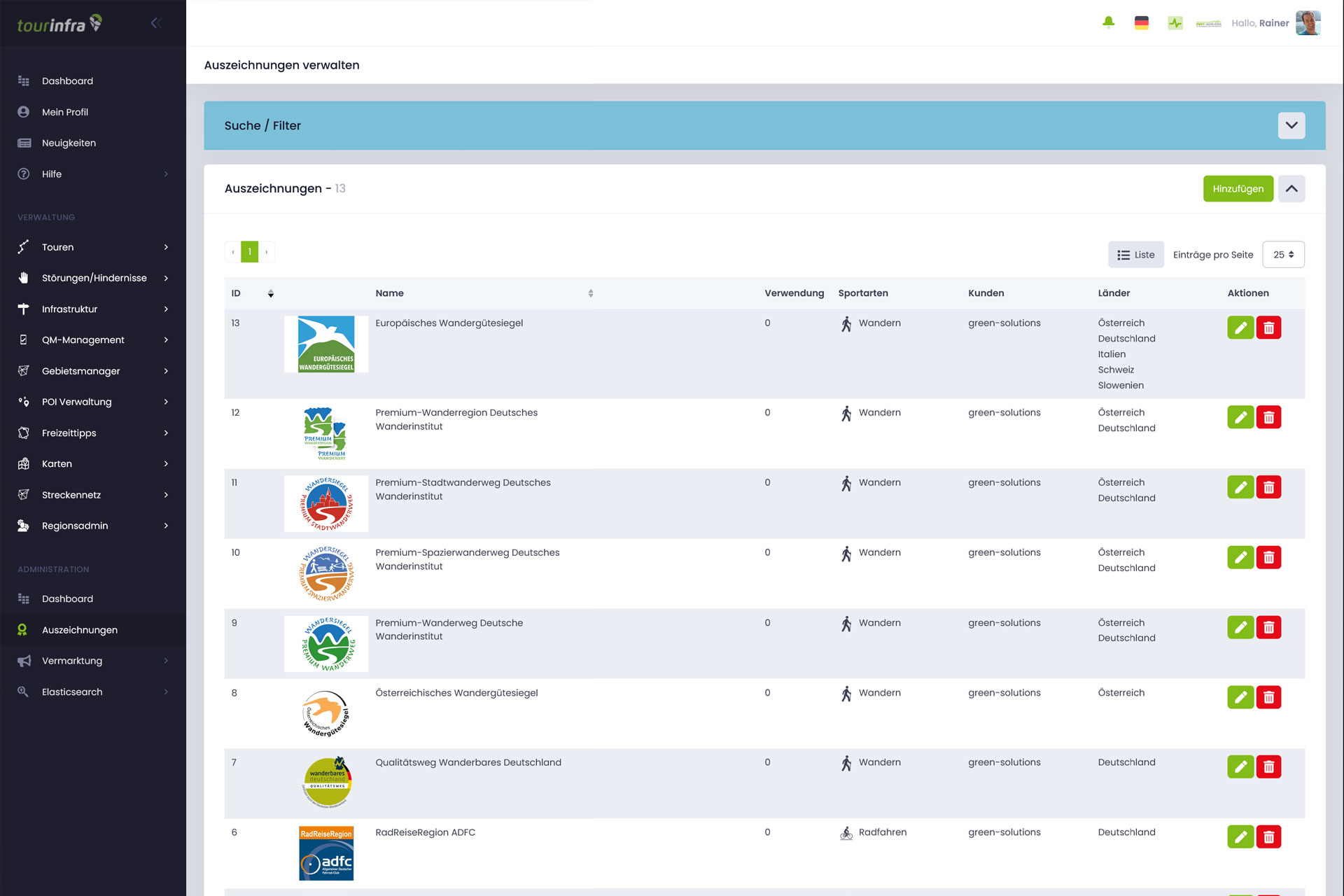Collapse the Auszeichnungen panel

pyautogui.click(x=1291, y=189)
